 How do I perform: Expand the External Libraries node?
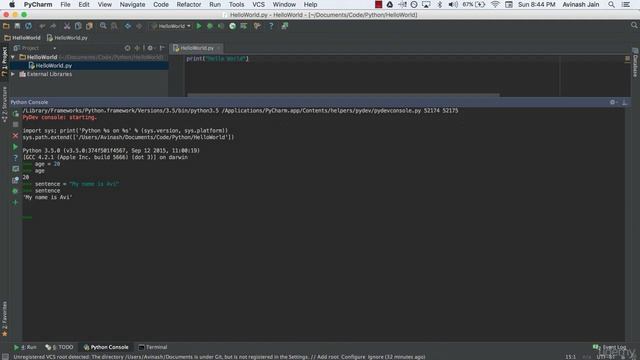(13, 74)
